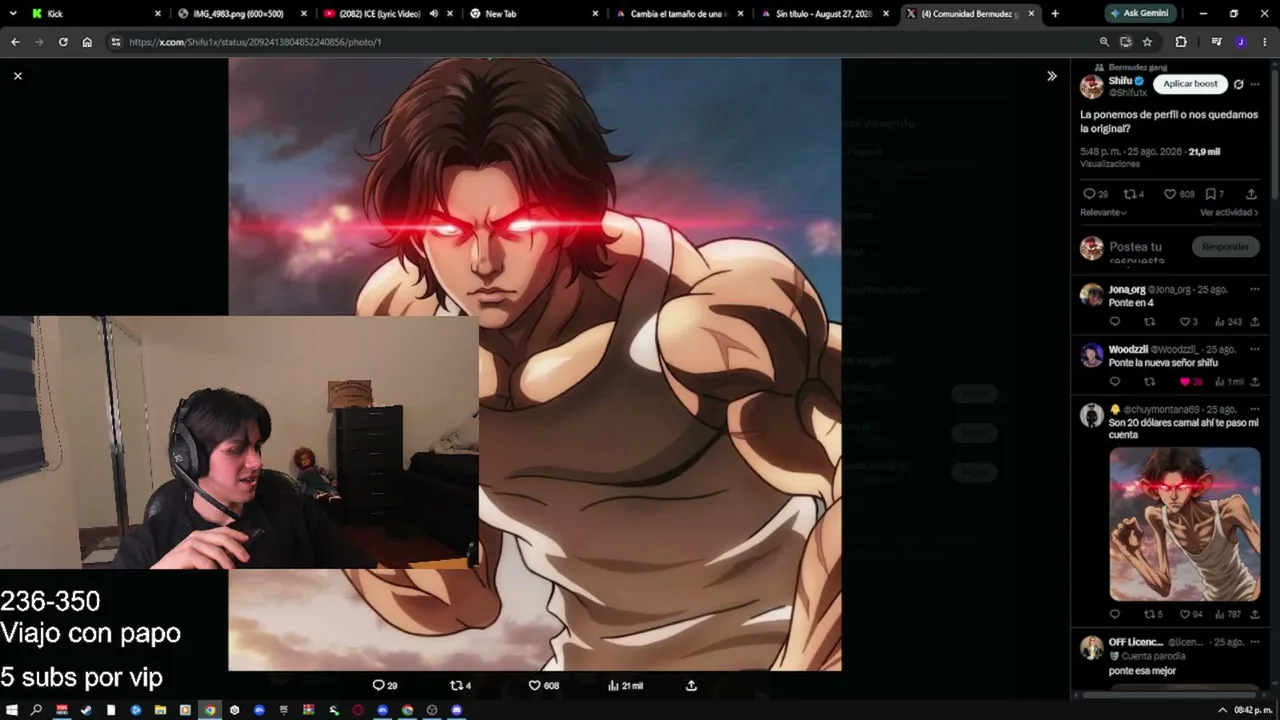Click the repost icon below the photo
1280x720 pixels.
click(x=456, y=686)
